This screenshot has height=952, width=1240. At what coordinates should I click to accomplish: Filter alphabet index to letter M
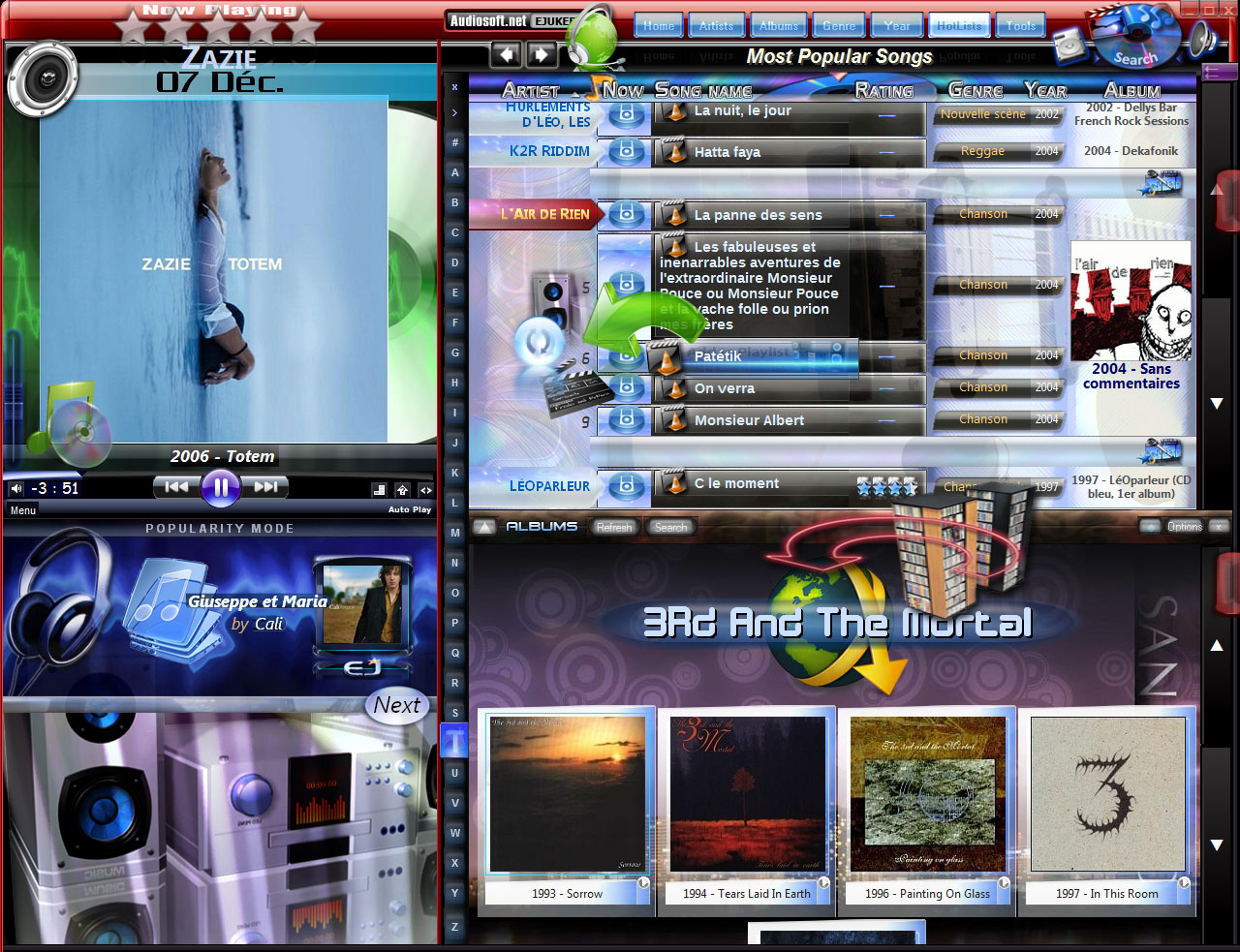click(x=454, y=533)
